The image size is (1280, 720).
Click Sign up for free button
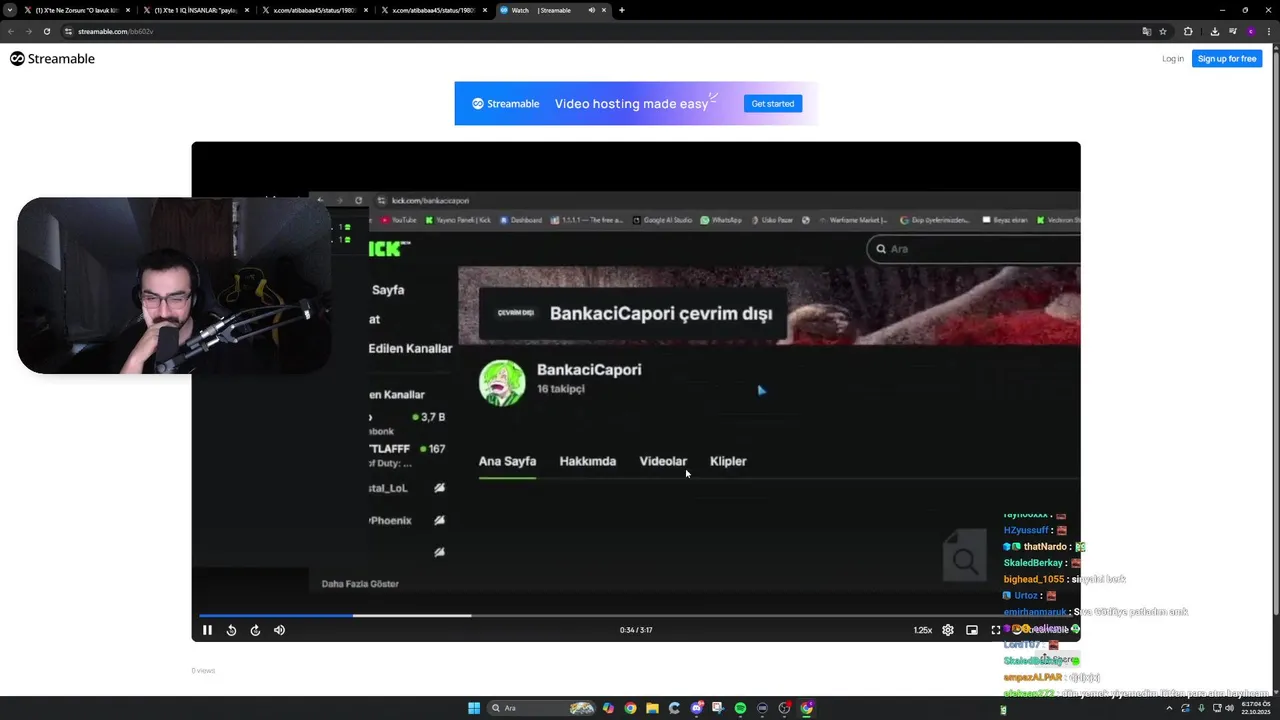(x=1227, y=59)
